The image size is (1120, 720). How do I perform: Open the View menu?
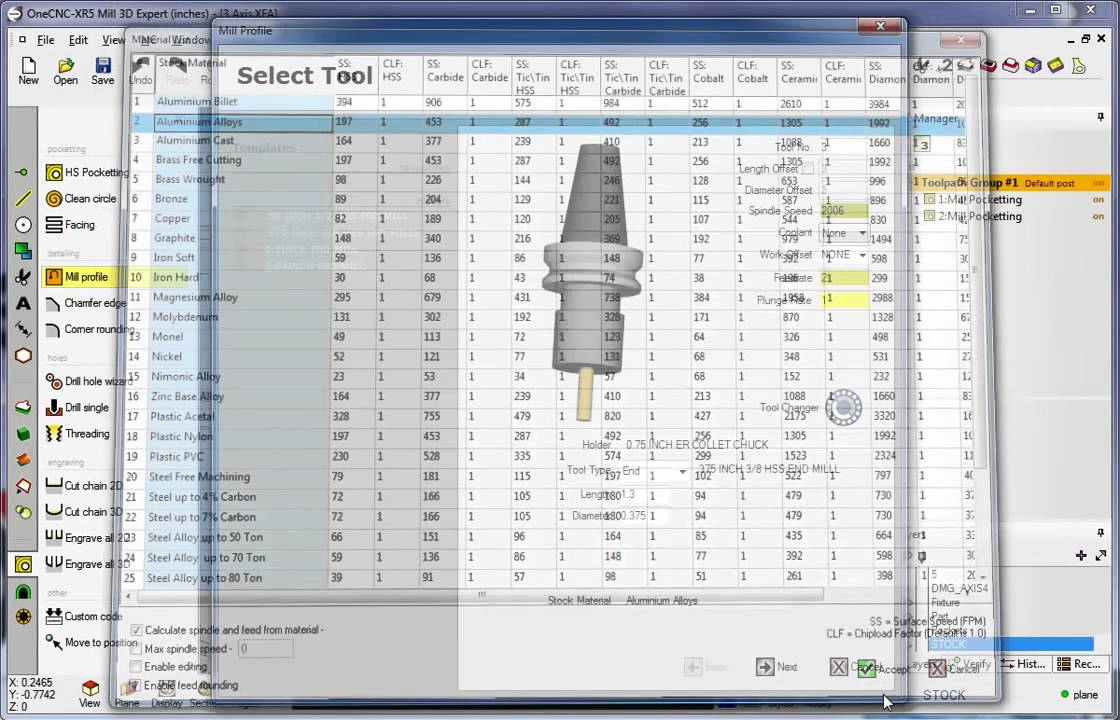coord(113,40)
